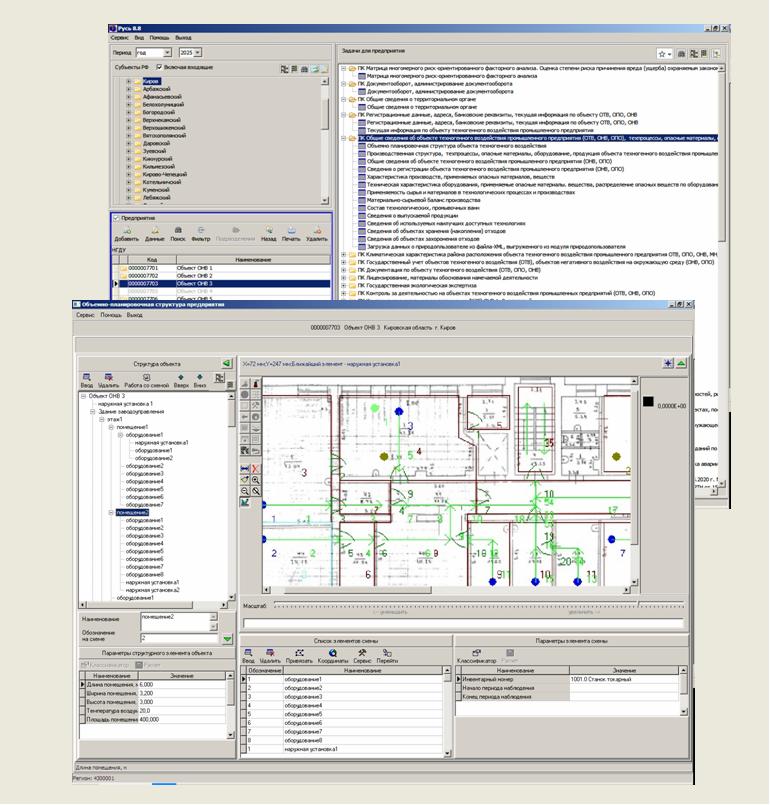770x805 pixels.
Task: Open the year dropdown showing 2025
Action: (x=191, y=51)
